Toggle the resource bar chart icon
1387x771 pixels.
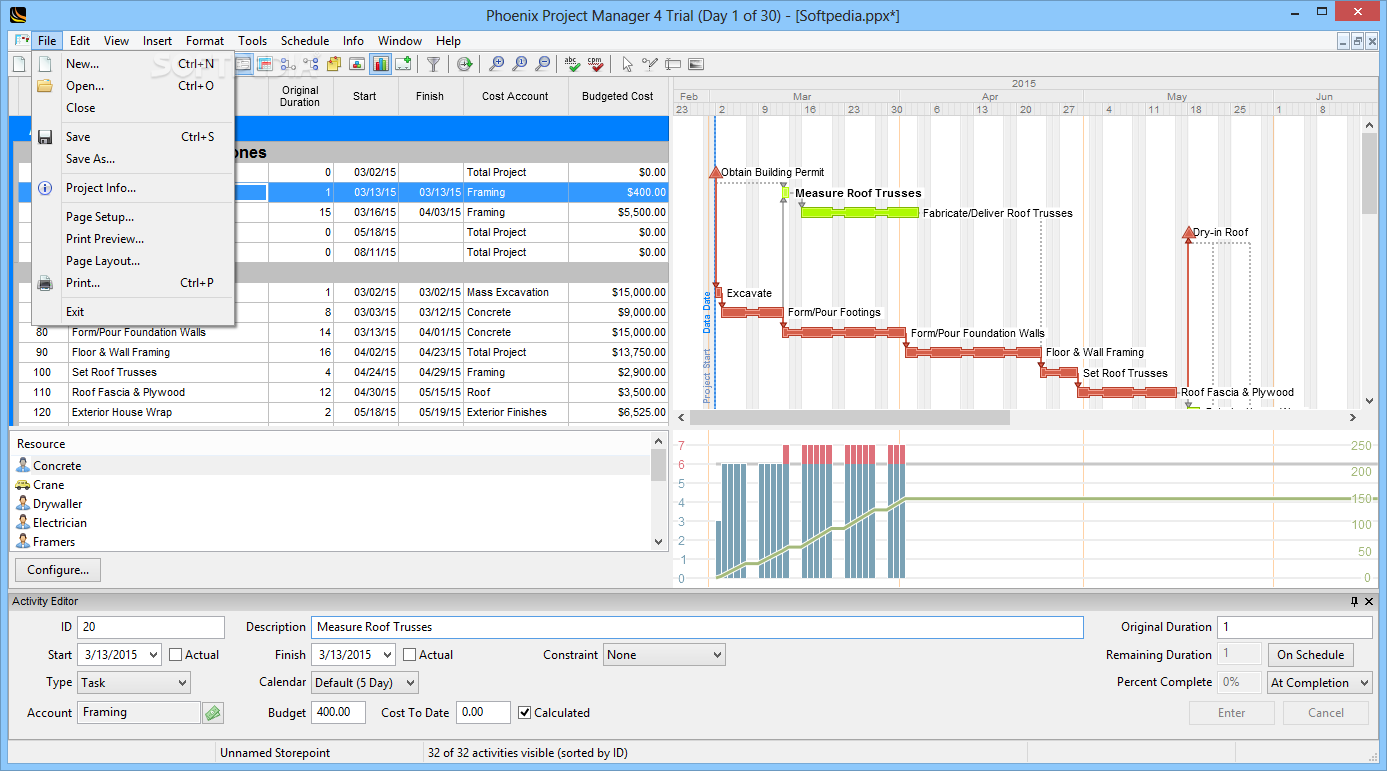(380, 64)
